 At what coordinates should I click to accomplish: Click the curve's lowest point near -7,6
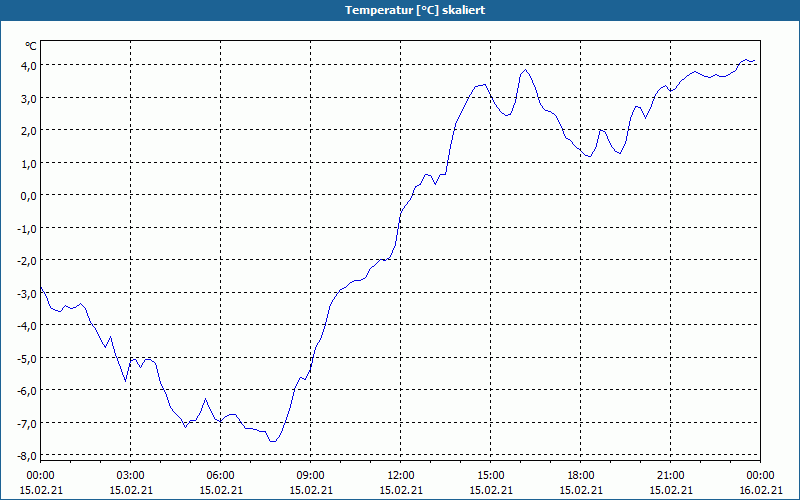tap(273, 441)
